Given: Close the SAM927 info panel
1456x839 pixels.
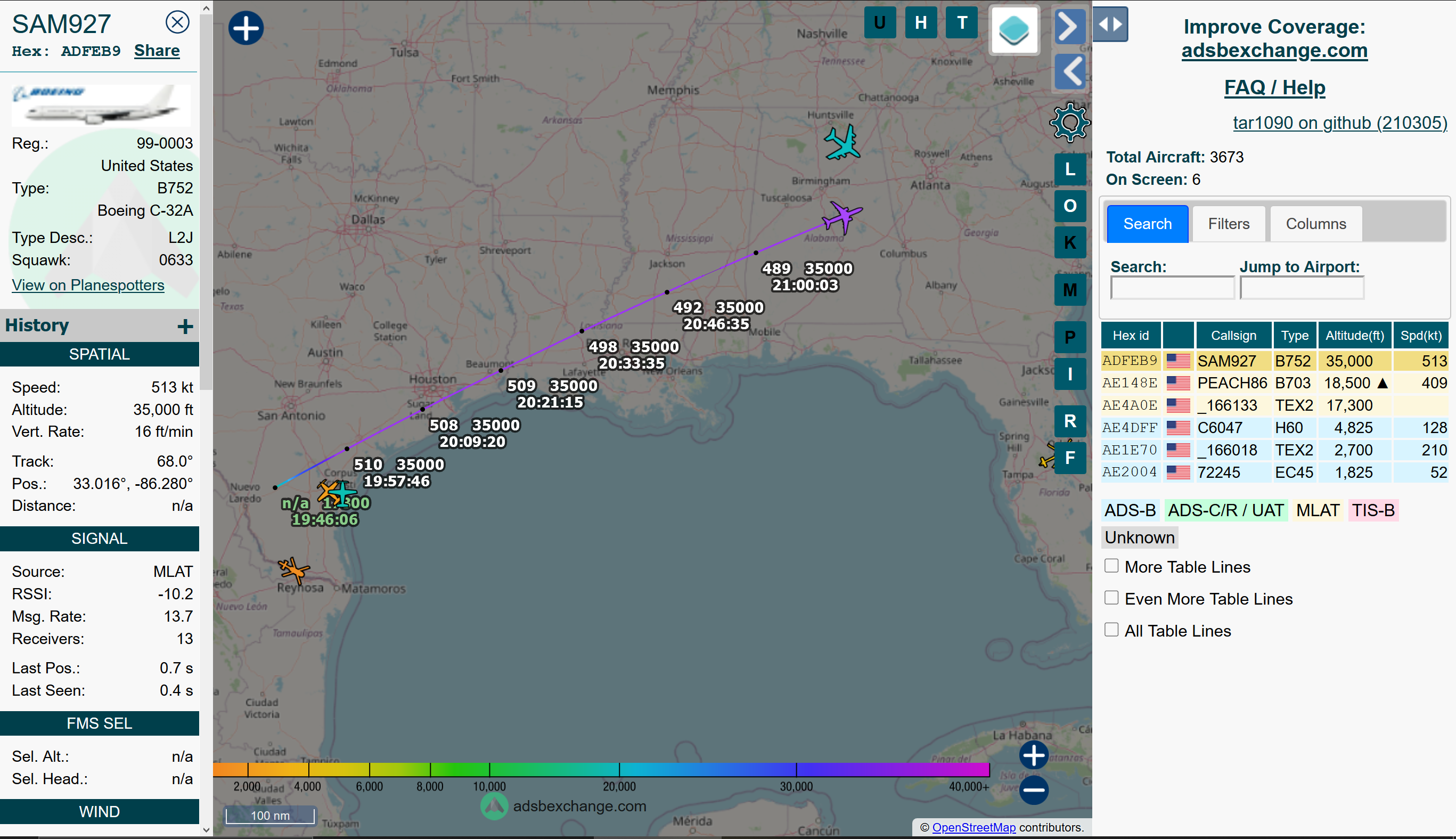Looking at the screenshot, I should tap(177, 22).
